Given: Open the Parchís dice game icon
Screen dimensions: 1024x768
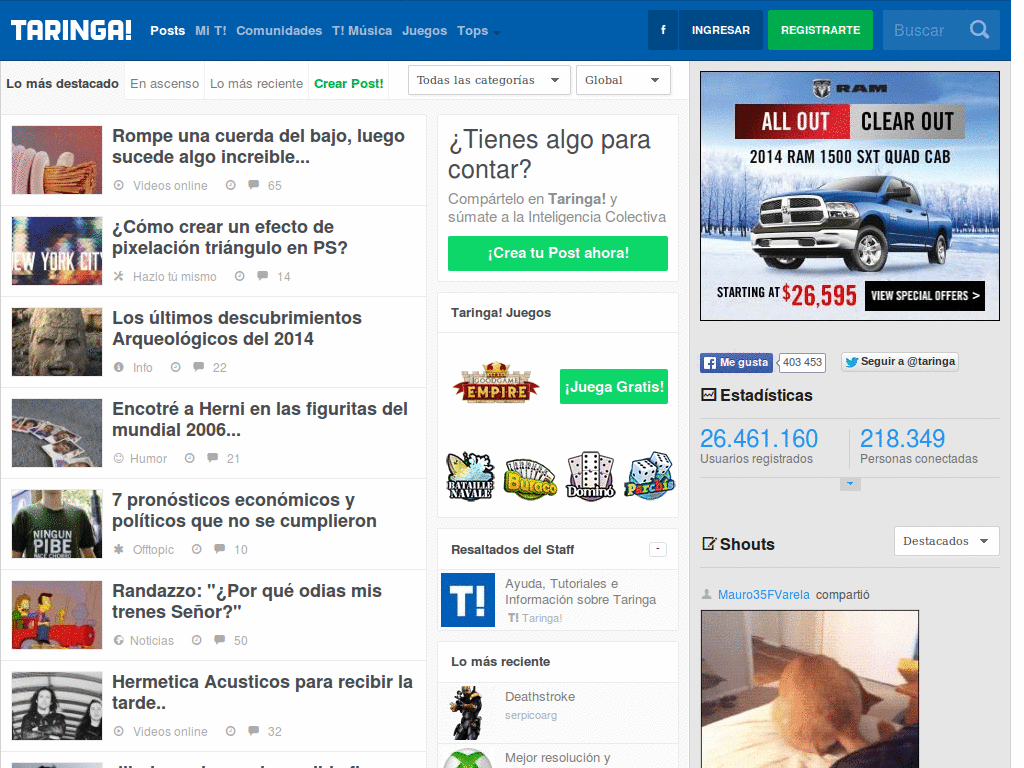Looking at the screenshot, I should [x=649, y=476].
